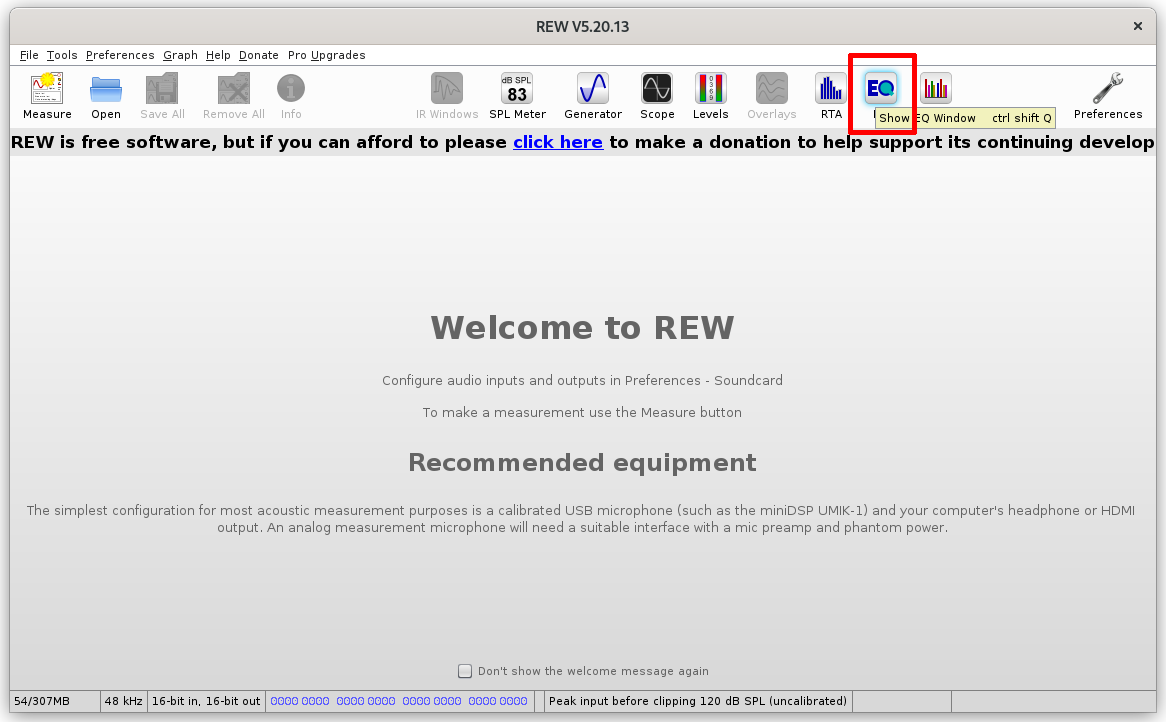The image size is (1166, 722).
Task: Open the File menu
Action: click(x=29, y=55)
